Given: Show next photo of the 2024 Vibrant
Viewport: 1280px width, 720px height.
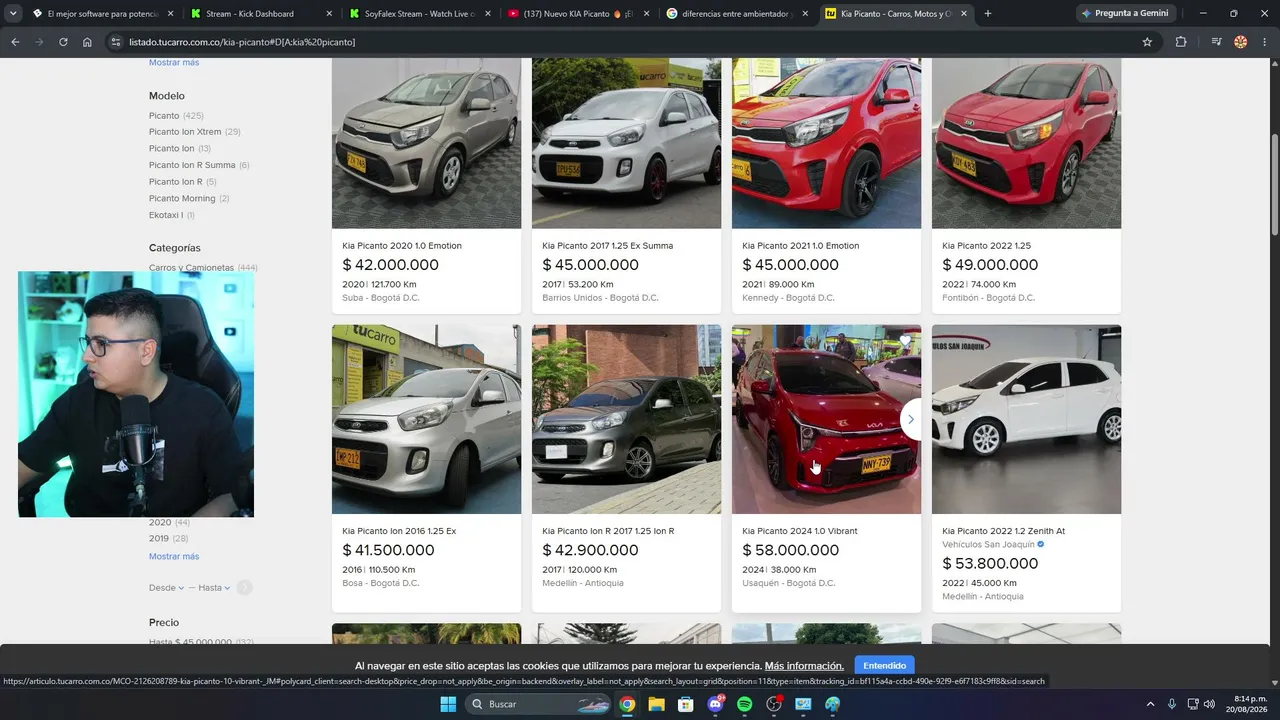Looking at the screenshot, I should pyautogui.click(x=910, y=419).
